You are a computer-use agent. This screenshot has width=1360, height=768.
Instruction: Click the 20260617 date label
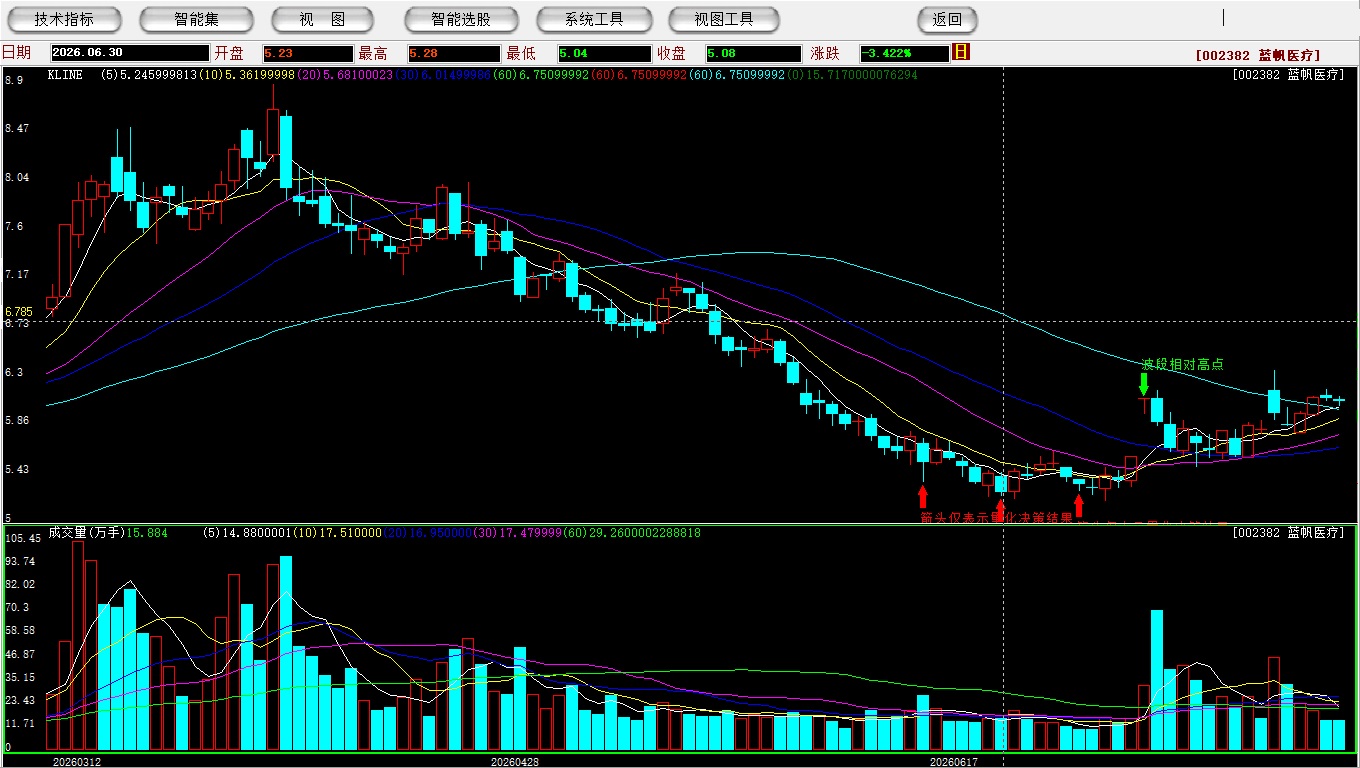pyautogui.click(x=953, y=761)
